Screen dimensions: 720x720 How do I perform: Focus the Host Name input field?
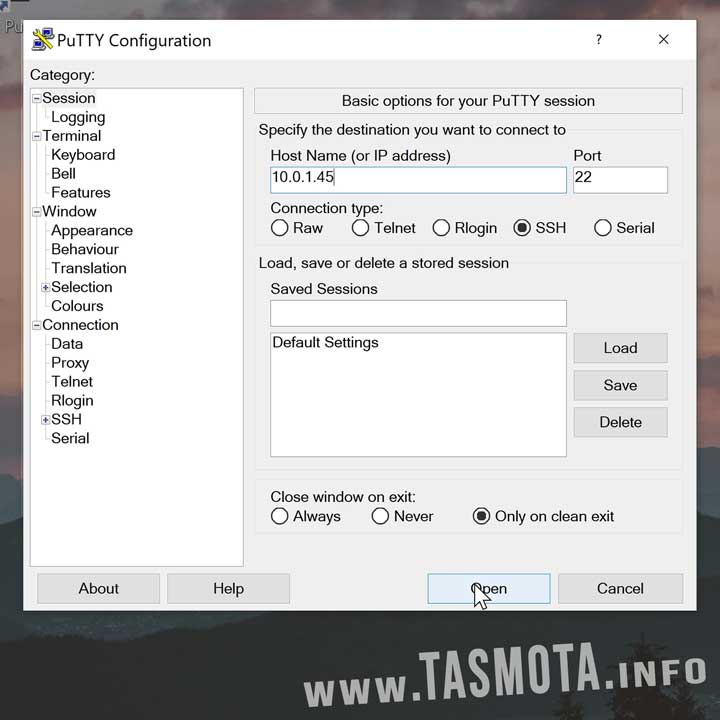point(418,180)
